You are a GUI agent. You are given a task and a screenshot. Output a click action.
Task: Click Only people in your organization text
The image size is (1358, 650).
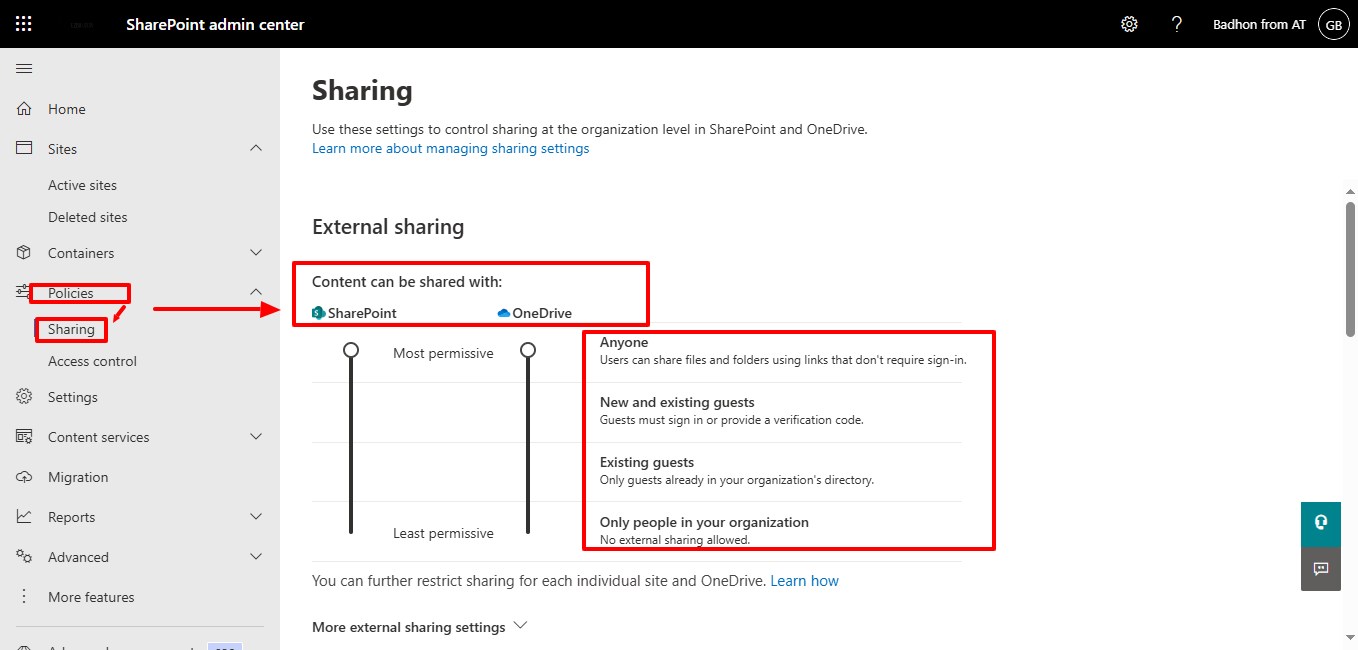[704, 522]
